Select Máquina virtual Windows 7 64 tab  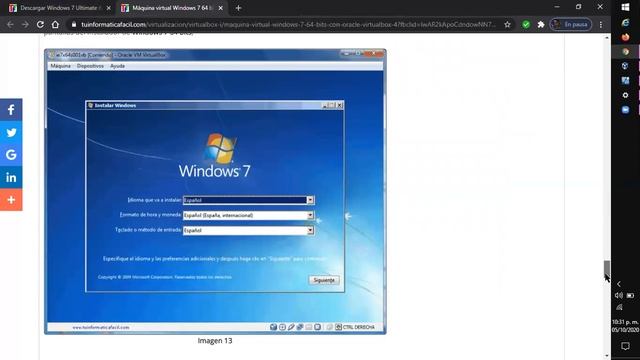tap(172, 8)
